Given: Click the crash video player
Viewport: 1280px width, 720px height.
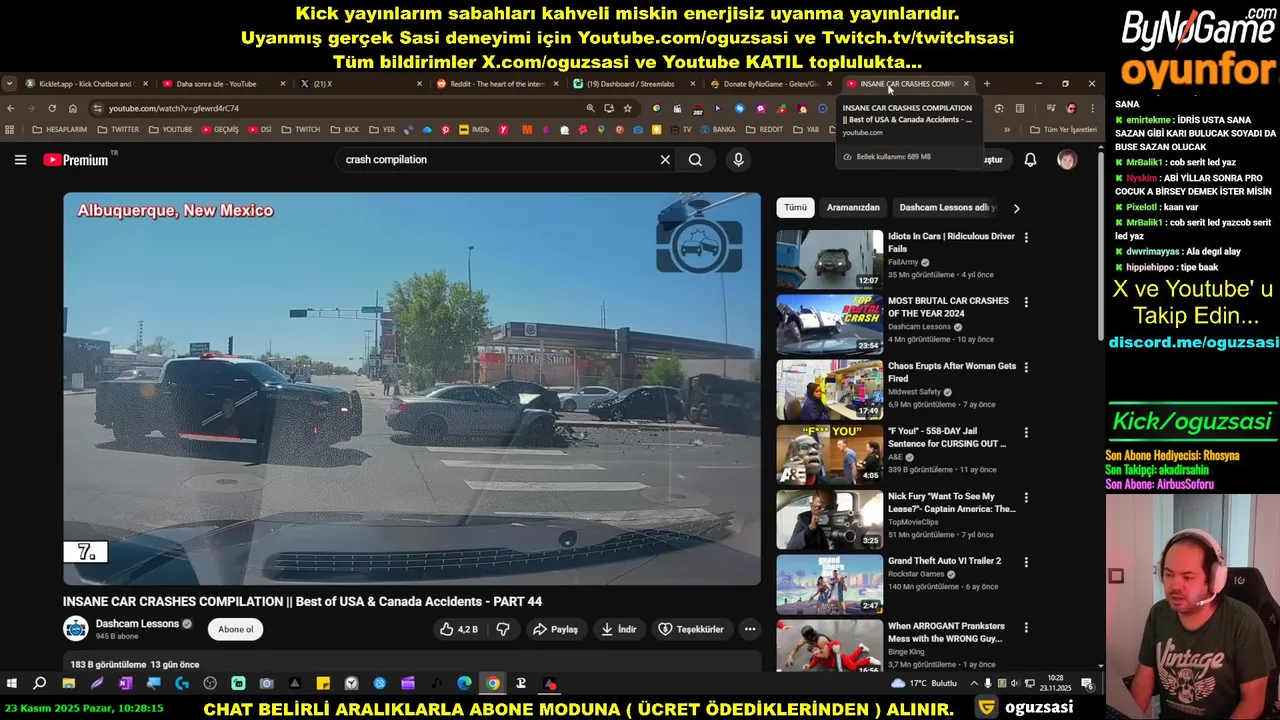Looking at the screenshot, I should (412, 389).
